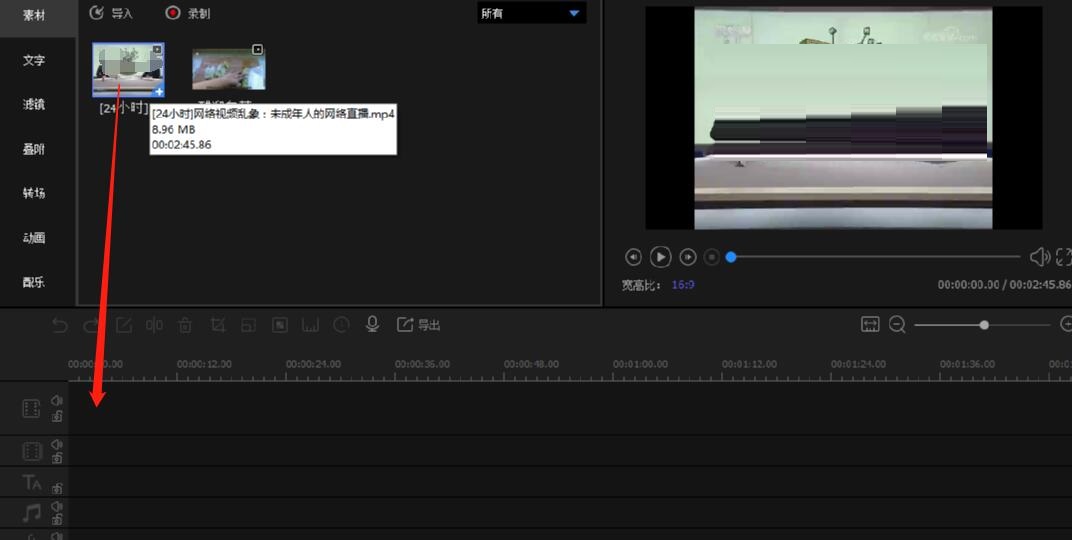Click the 导入 import button
Screen dimensions: 1072x540
click(111, 13)
